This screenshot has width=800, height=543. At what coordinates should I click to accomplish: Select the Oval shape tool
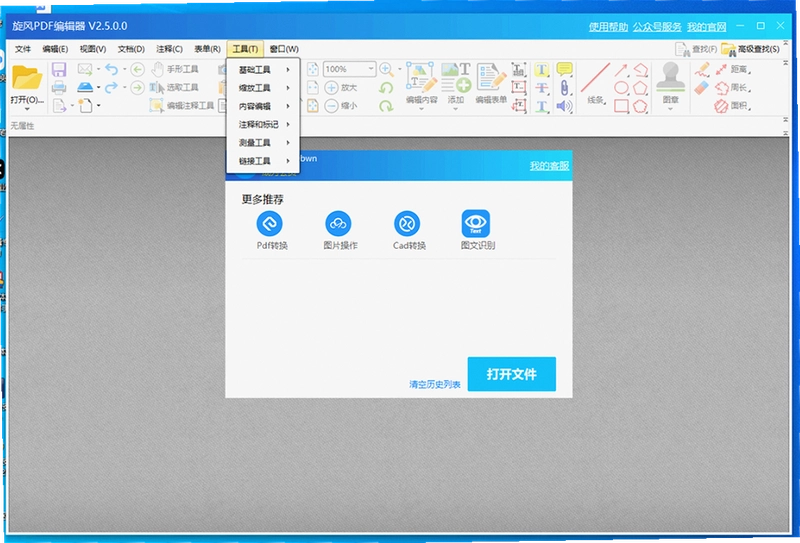621,87
